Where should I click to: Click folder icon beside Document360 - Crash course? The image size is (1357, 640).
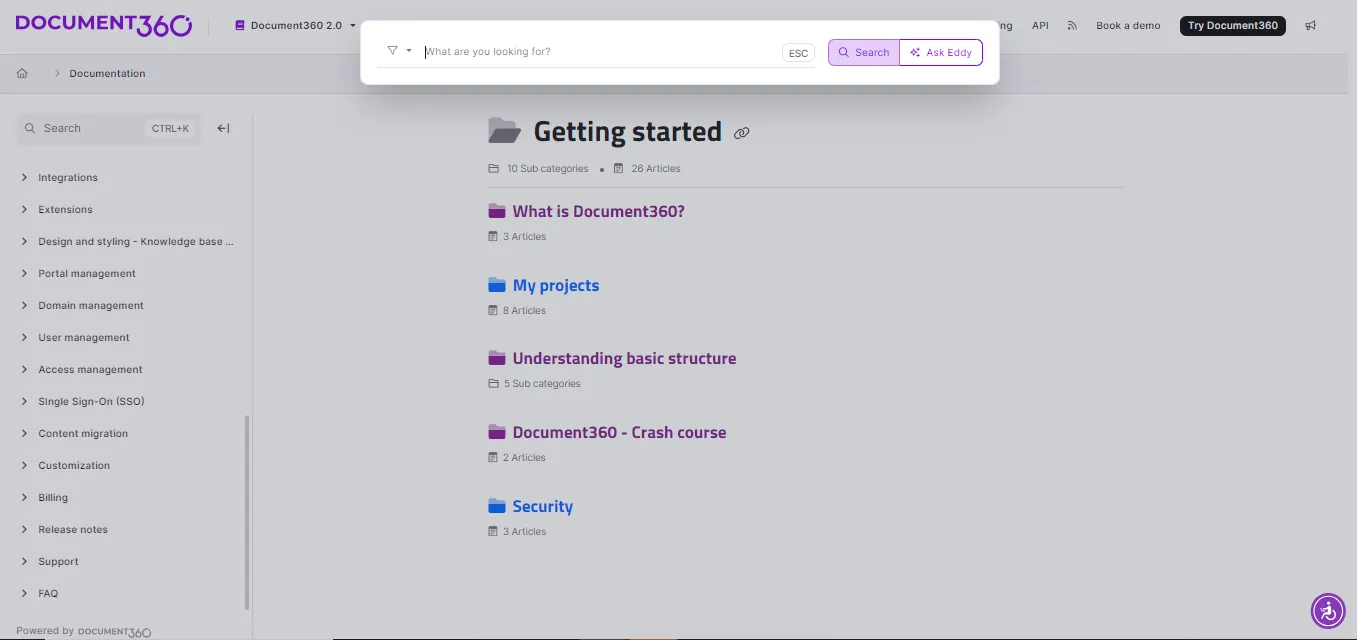[x=497, y=432]
